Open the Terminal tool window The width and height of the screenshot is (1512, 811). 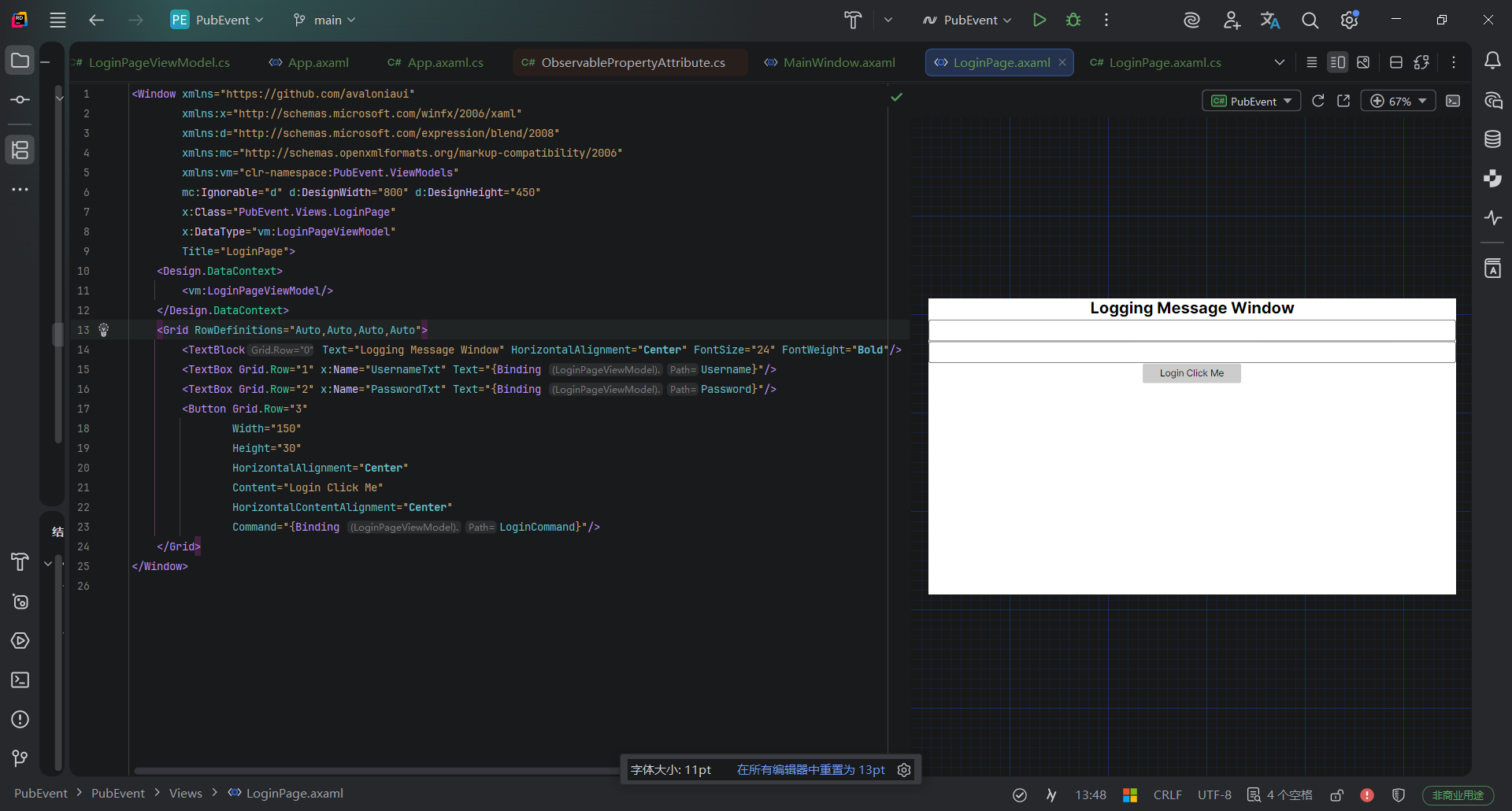coord(20,680)
